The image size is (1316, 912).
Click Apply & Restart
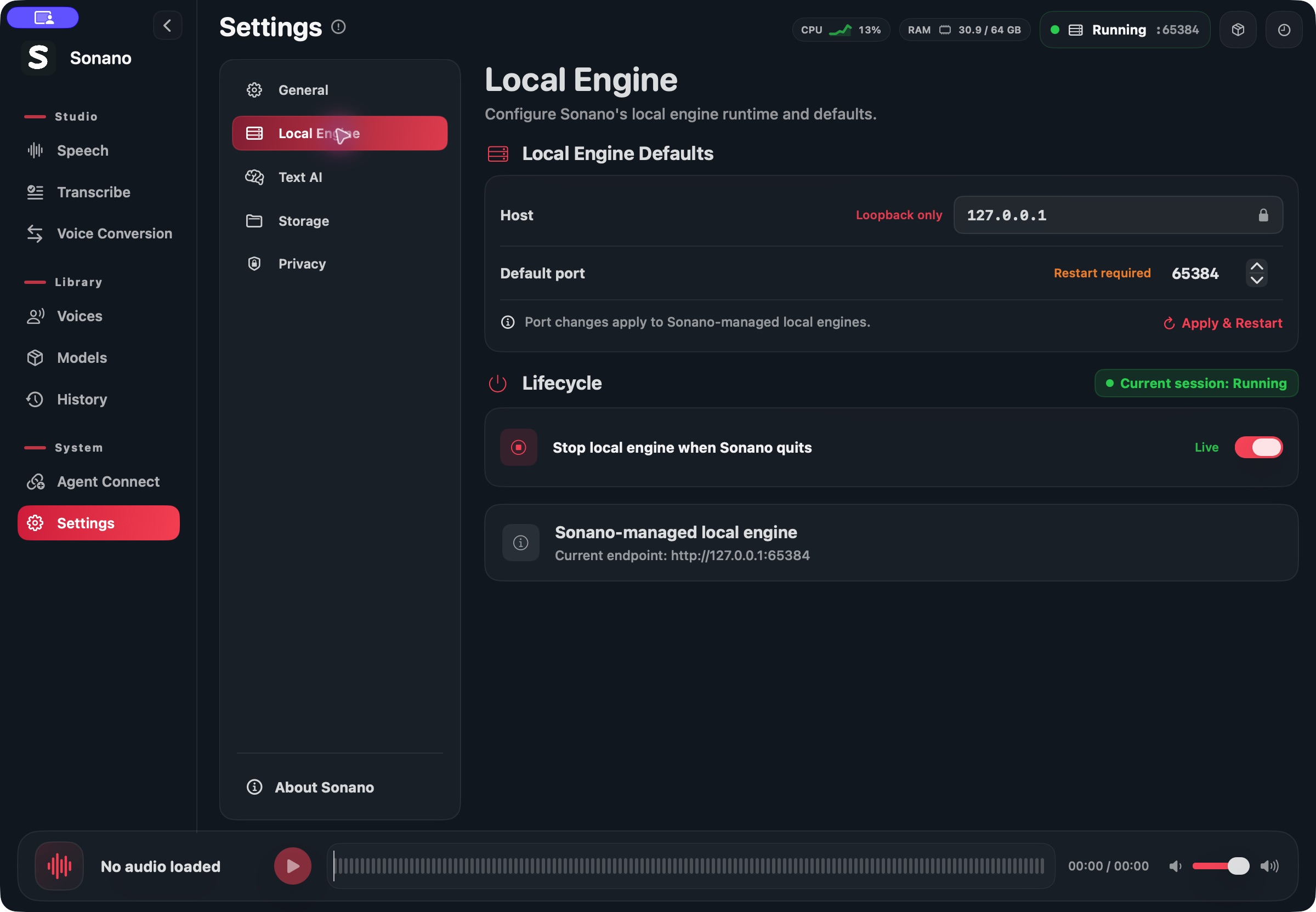tap(1223, 323)
